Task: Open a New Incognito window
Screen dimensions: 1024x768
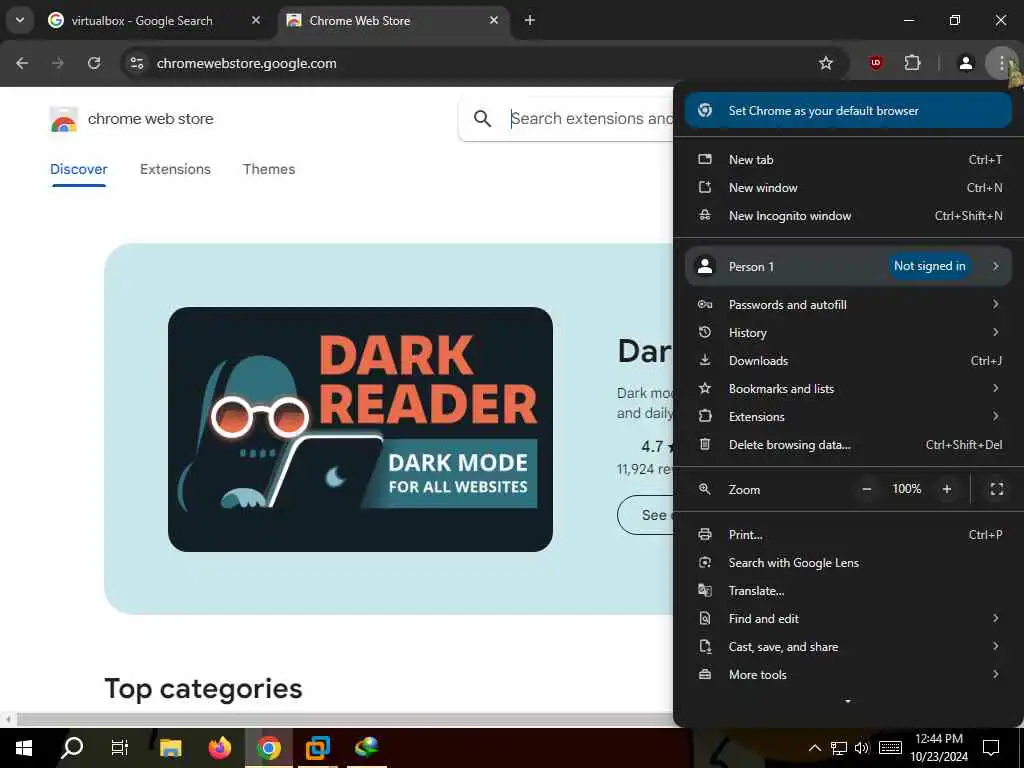Action: (x=848, y=216)
